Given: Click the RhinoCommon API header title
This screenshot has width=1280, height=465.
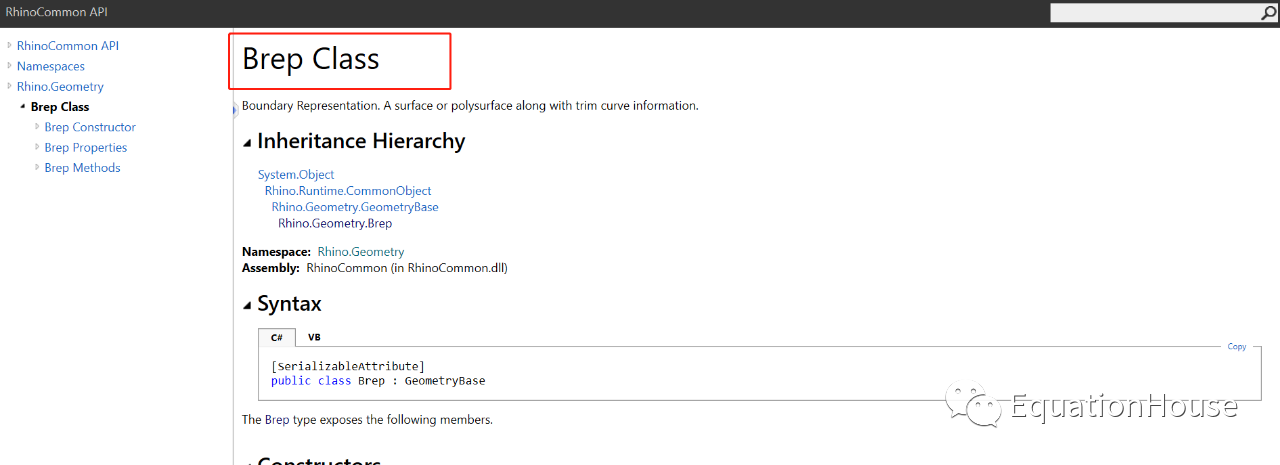Looking at the screenshot, I should click(x=57, y=13).
